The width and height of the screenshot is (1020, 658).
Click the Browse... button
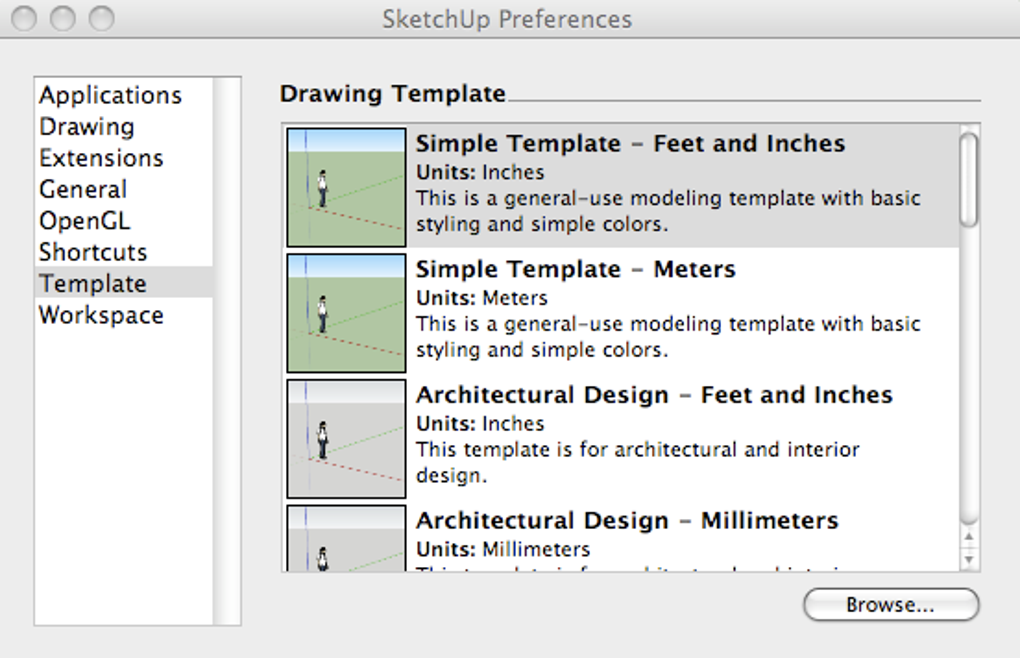(890, 605)
